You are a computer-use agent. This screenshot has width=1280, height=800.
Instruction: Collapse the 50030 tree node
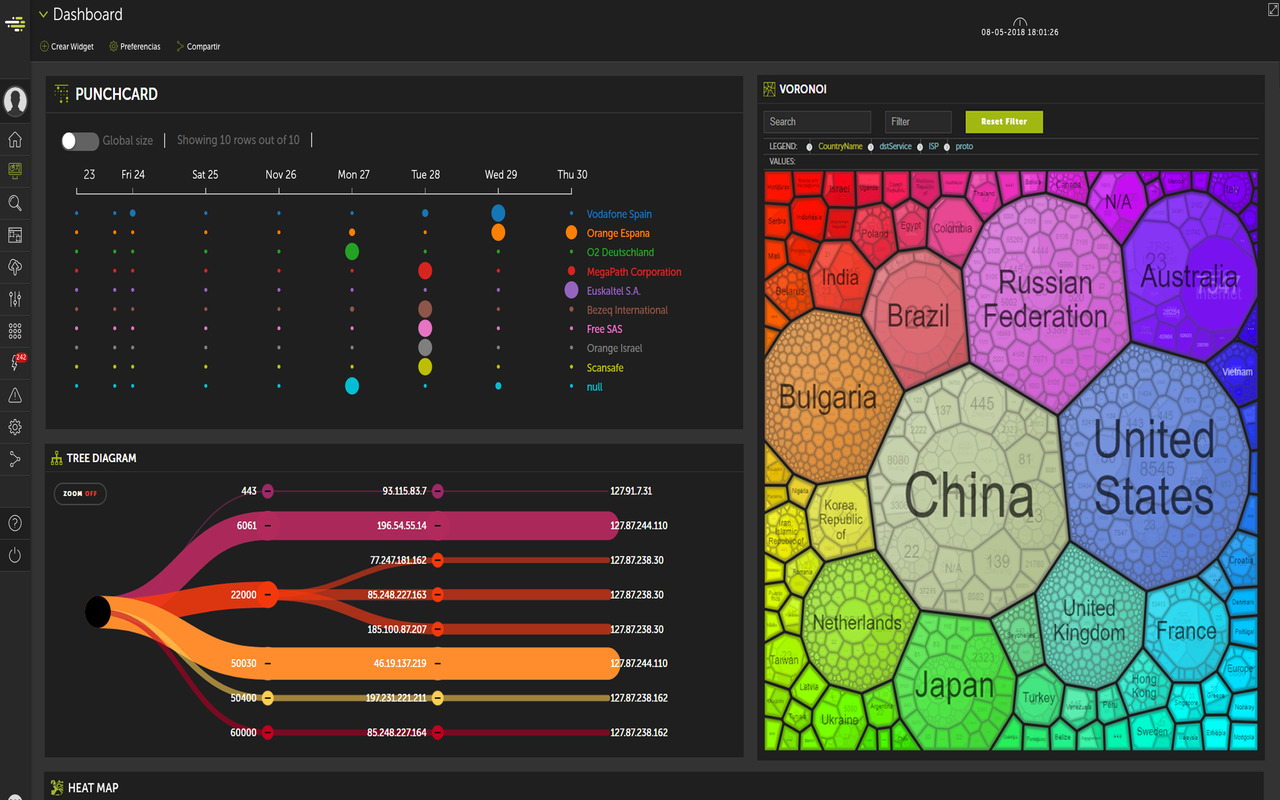267,664
